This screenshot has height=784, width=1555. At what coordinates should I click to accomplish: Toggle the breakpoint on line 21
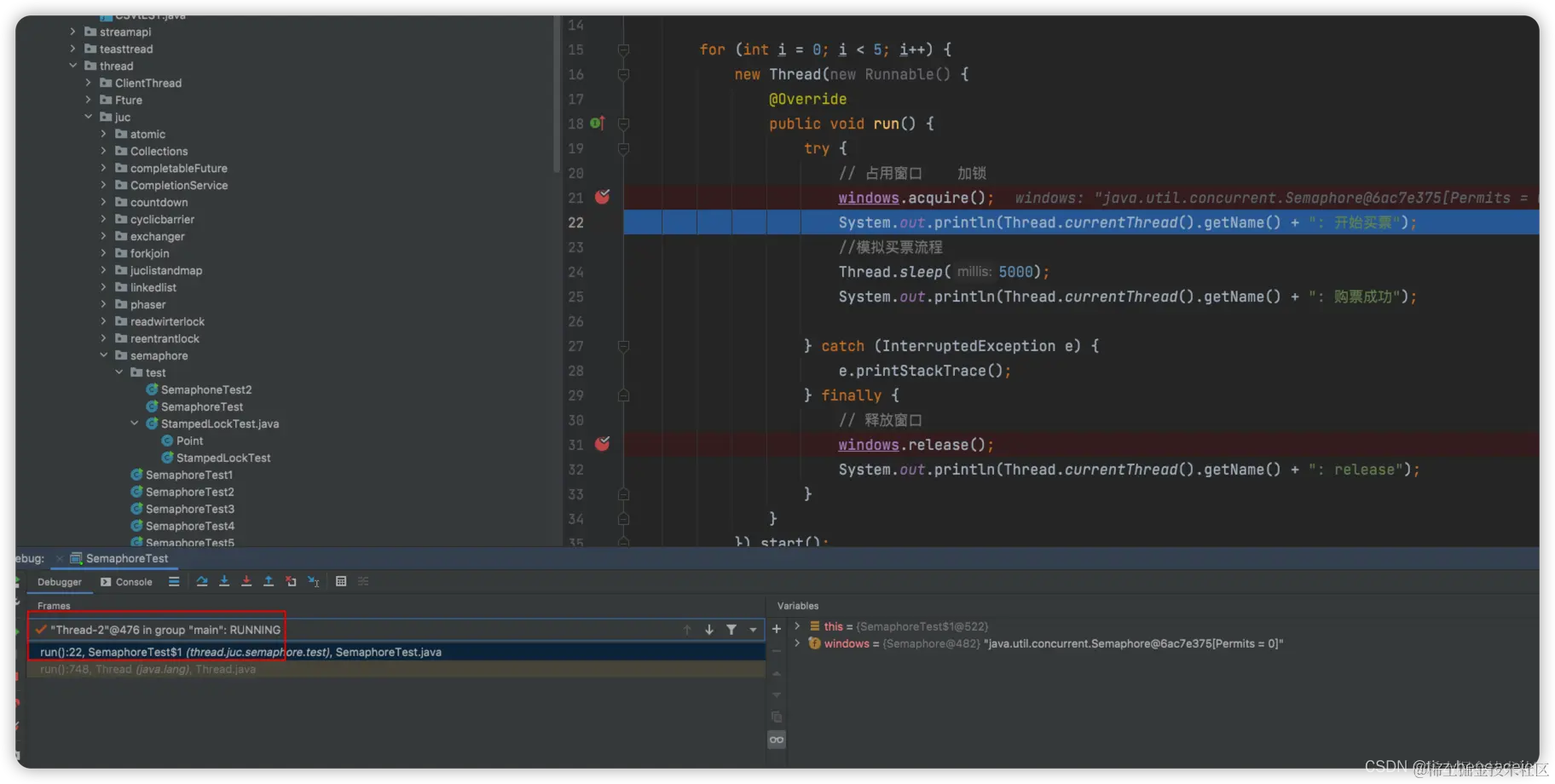click(602, 197)
